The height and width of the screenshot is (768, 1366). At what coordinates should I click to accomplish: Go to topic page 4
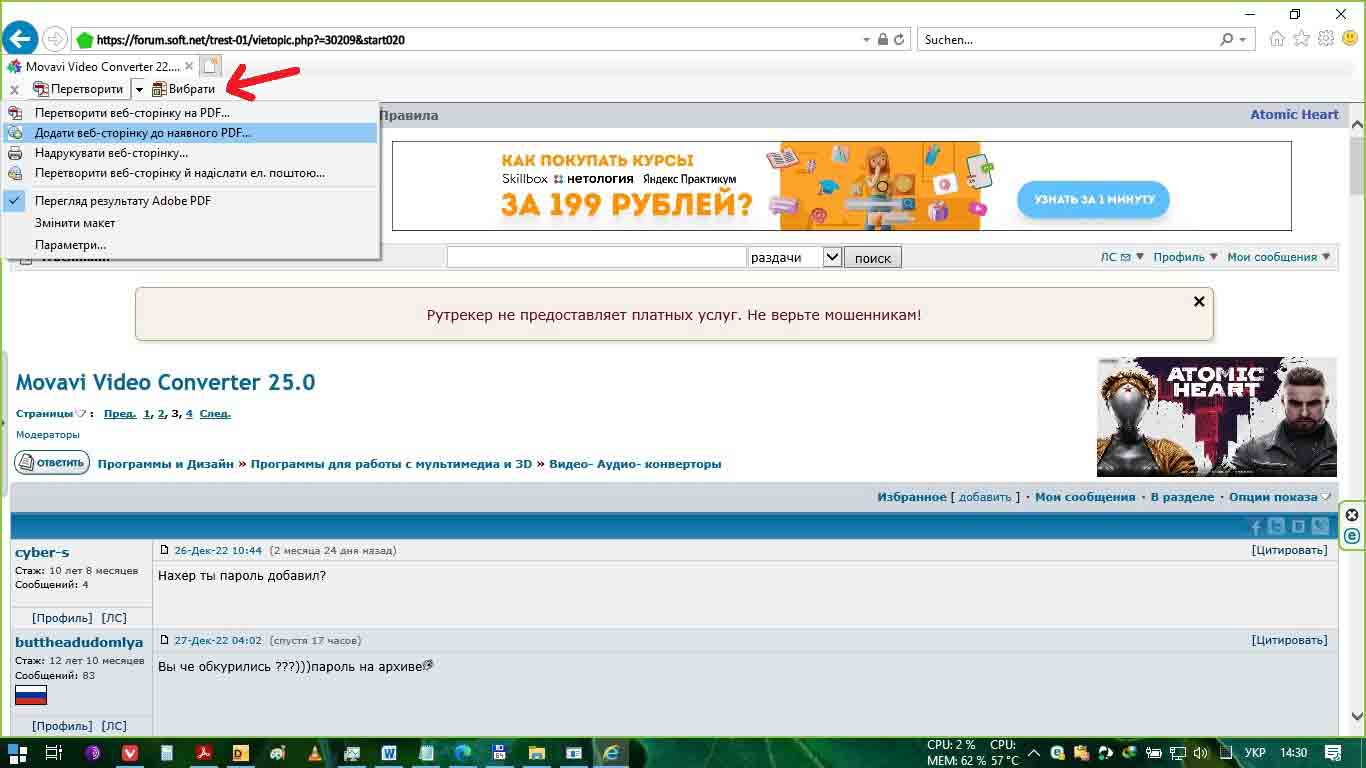(189, 414)
